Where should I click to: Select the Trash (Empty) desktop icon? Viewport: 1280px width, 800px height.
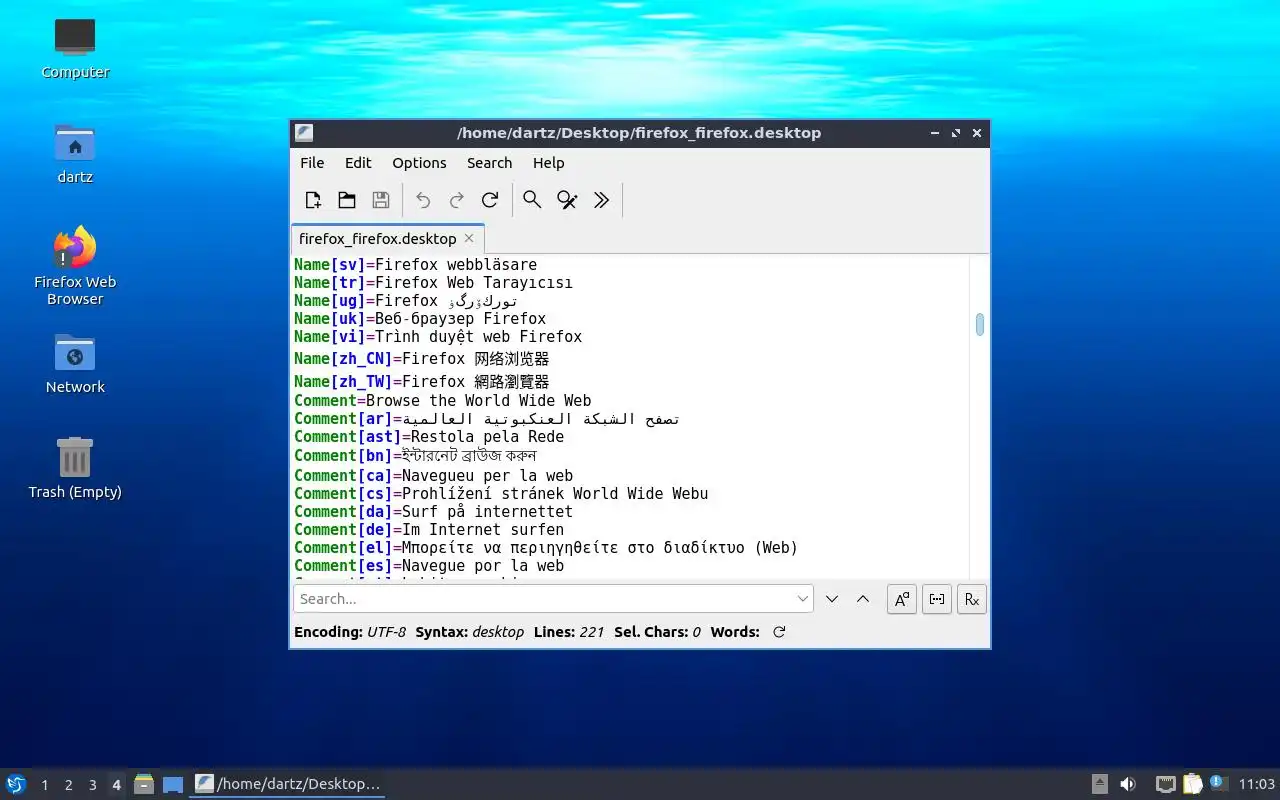click(x=75, y=468)
